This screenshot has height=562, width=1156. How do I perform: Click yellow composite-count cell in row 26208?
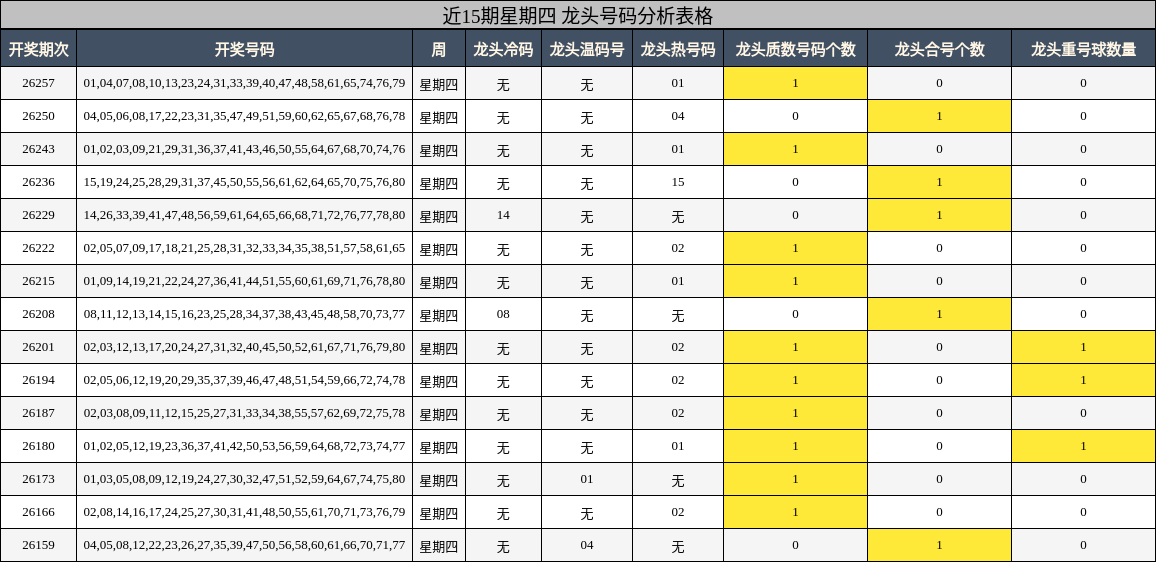(x=939, y=314)
